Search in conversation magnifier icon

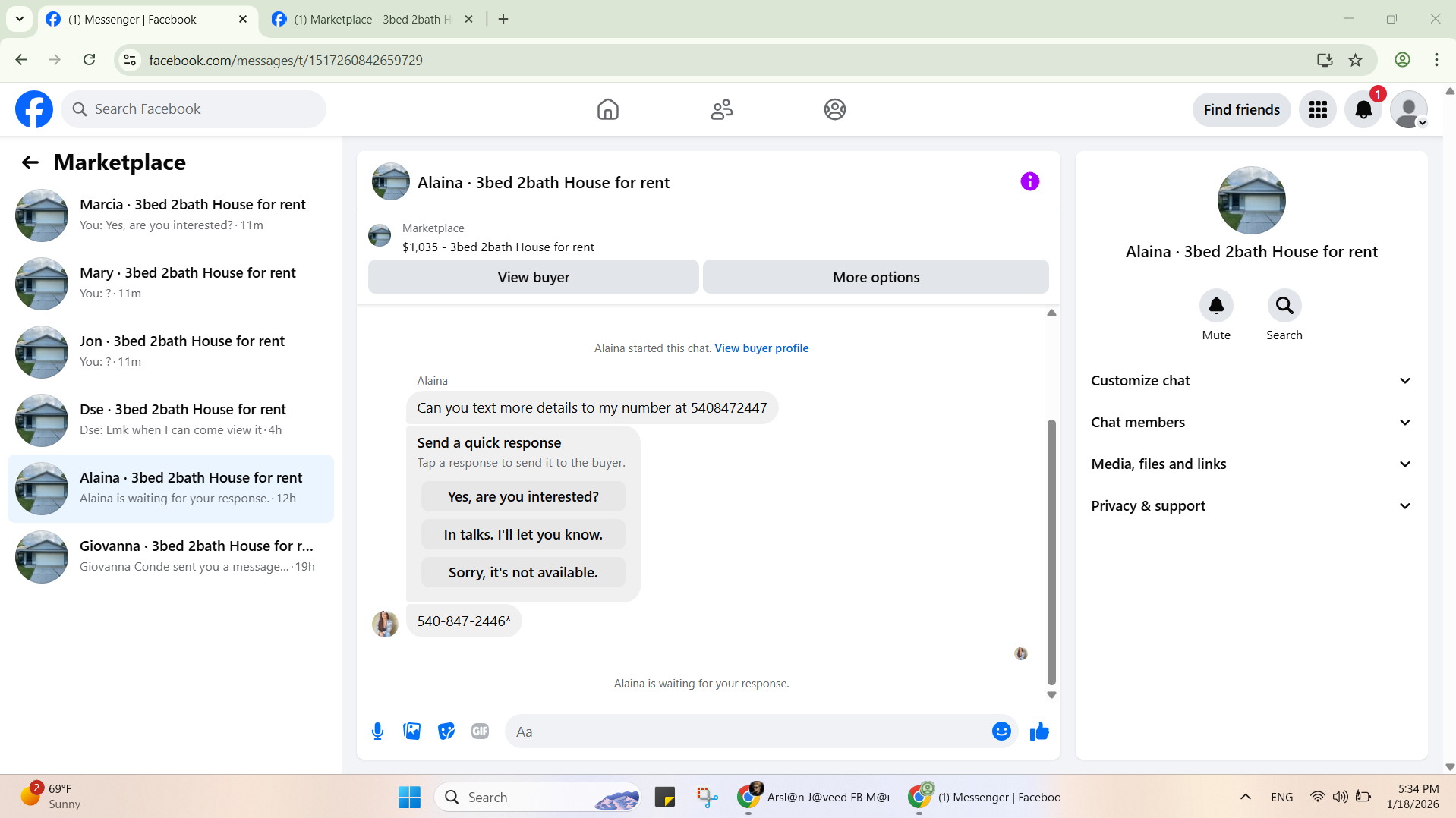tap(1284, 305)
